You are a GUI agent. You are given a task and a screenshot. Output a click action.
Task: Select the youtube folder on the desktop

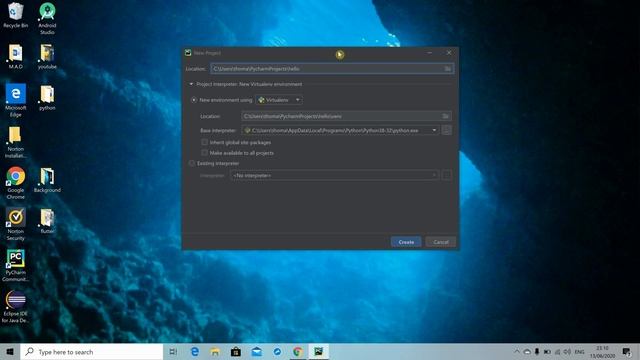[x=47, y=56]
